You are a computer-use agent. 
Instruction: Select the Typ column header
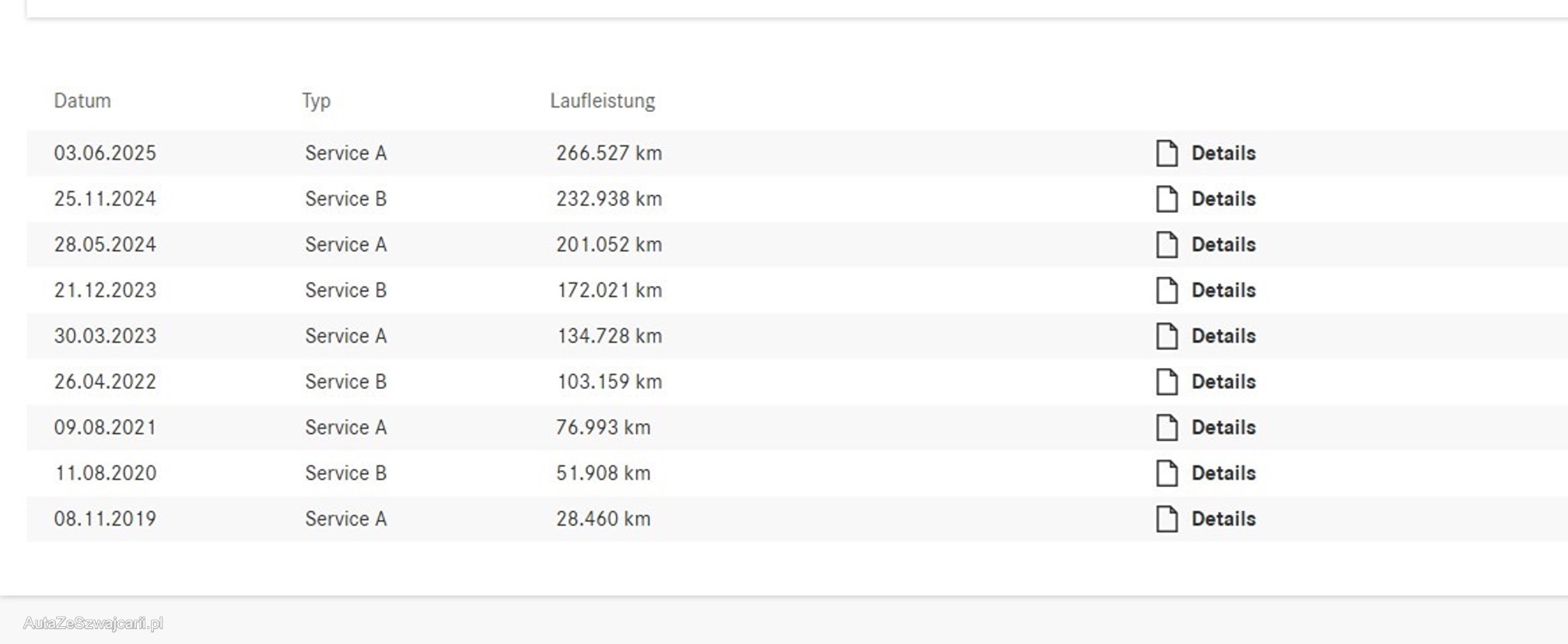(x=316, y=101)
